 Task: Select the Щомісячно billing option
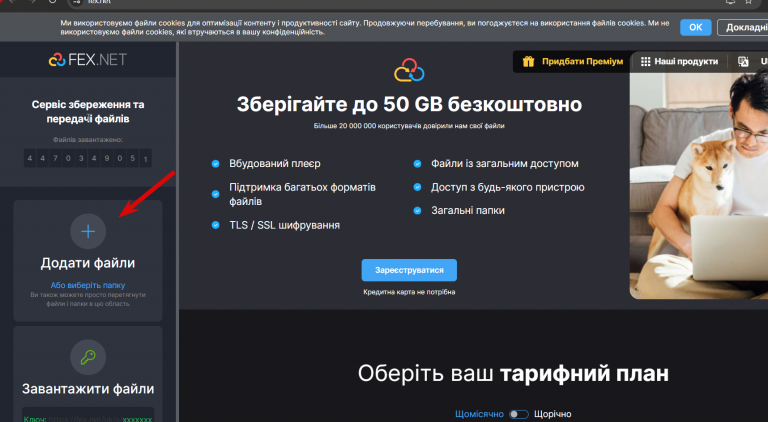(479, 414)
